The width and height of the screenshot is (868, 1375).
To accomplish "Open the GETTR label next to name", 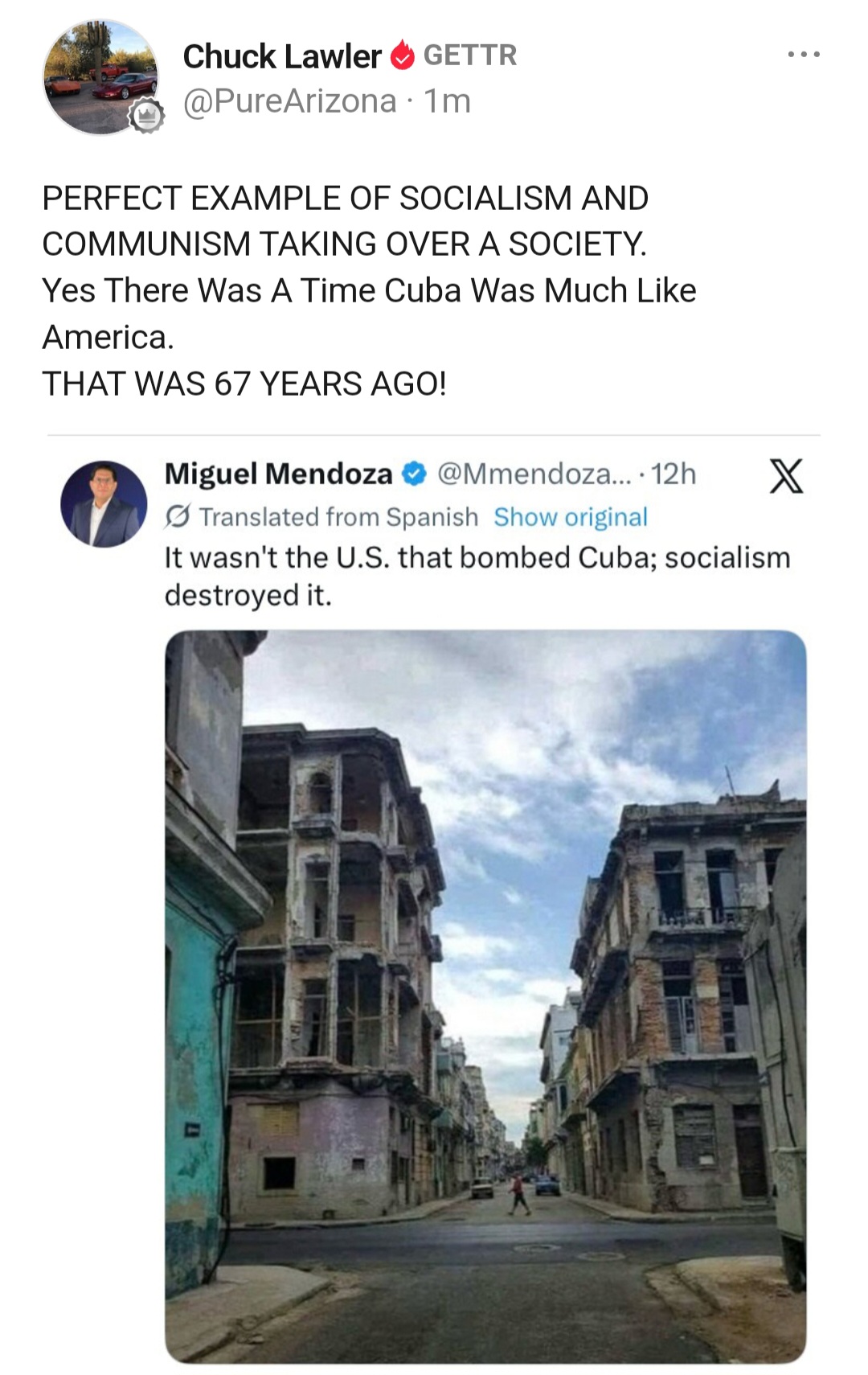I will click(470, 55).
